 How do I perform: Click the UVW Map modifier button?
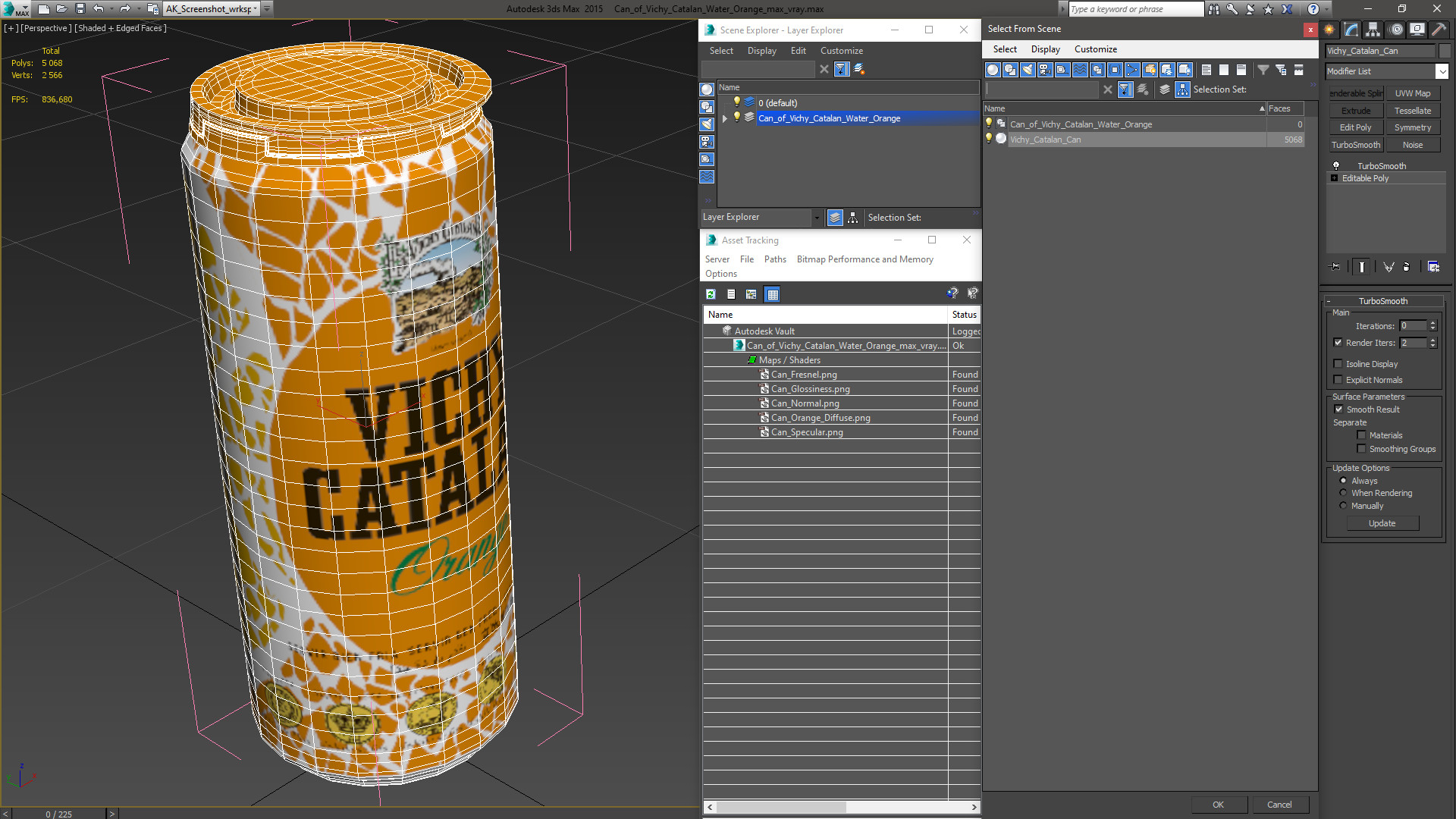click(1412, 93)
